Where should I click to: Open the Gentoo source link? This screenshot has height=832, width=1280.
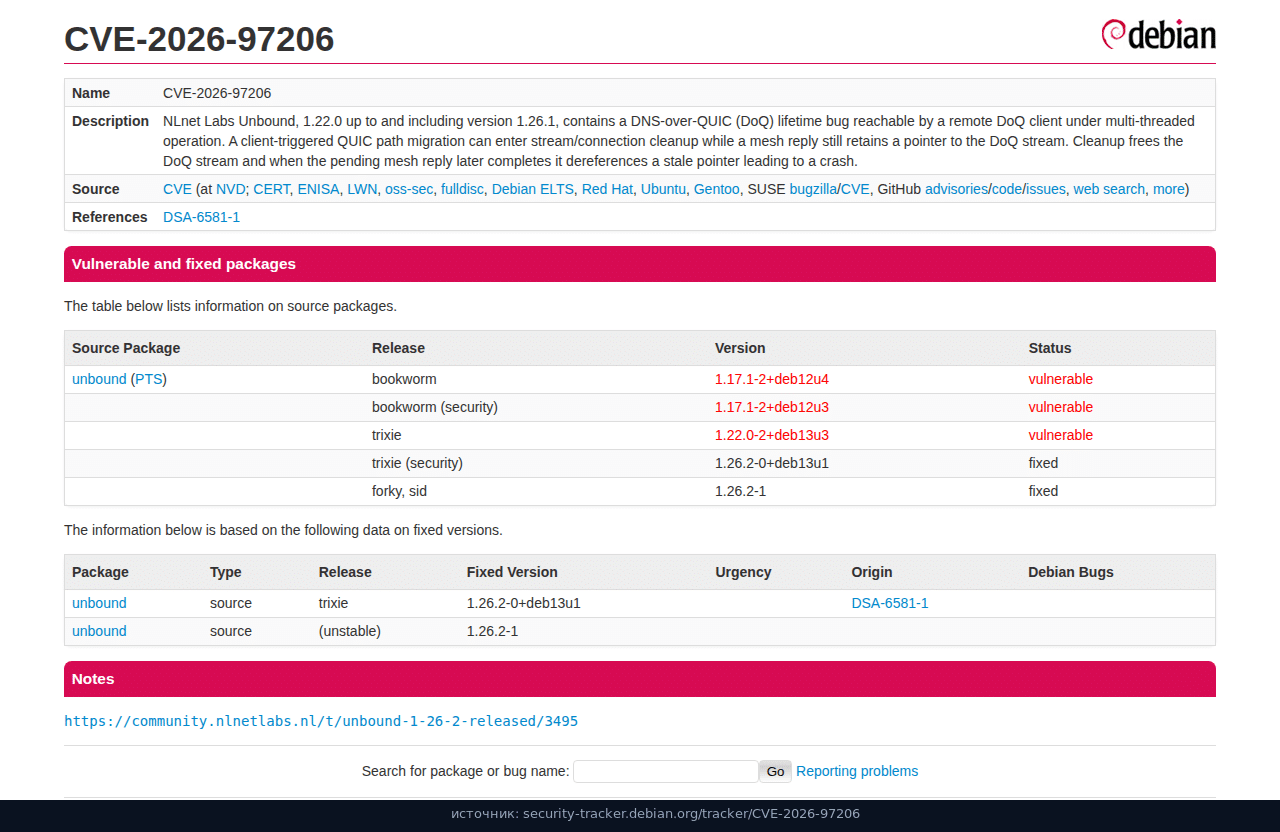click(x=717, y=189)
